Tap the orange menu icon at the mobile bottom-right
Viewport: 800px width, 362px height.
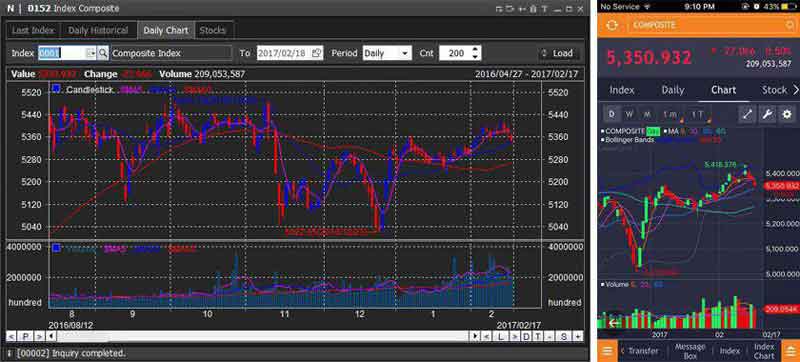coord(790,351)
